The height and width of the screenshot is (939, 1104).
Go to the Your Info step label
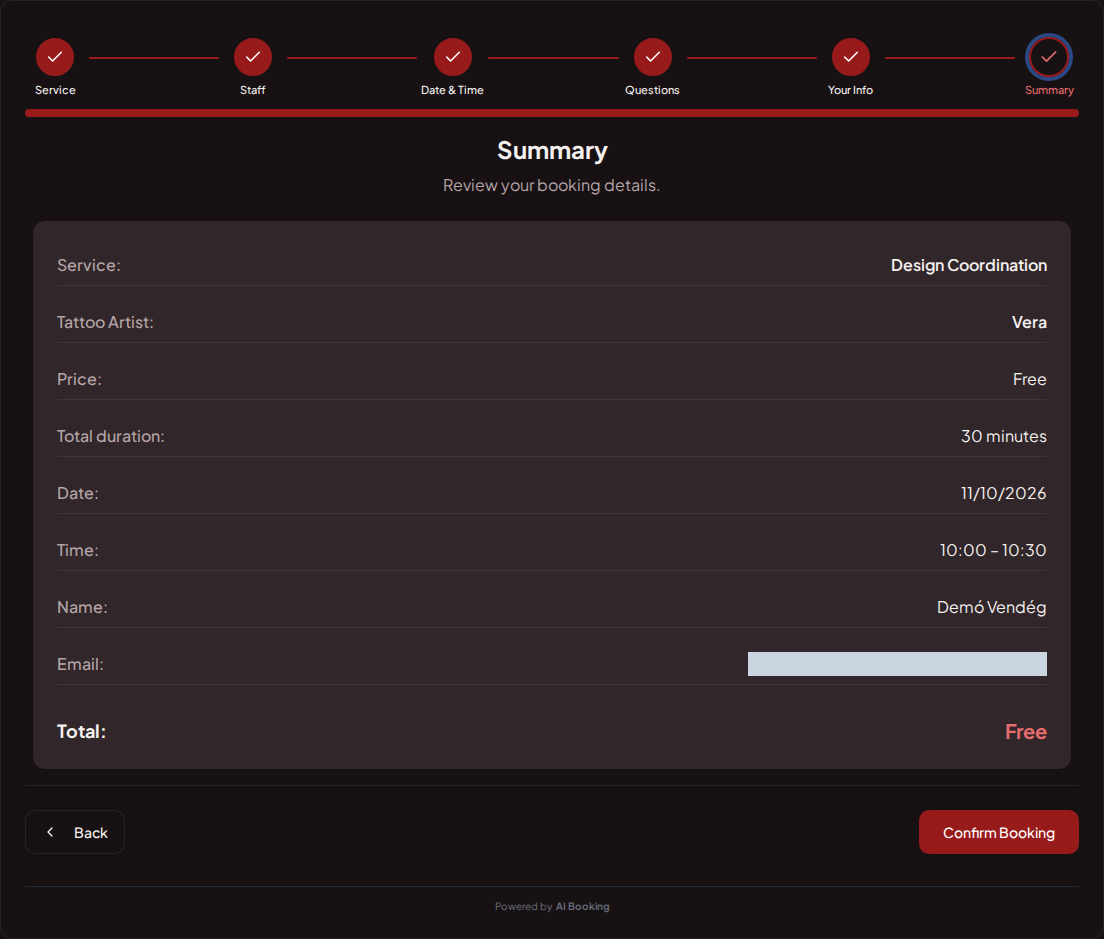[851, 90]
